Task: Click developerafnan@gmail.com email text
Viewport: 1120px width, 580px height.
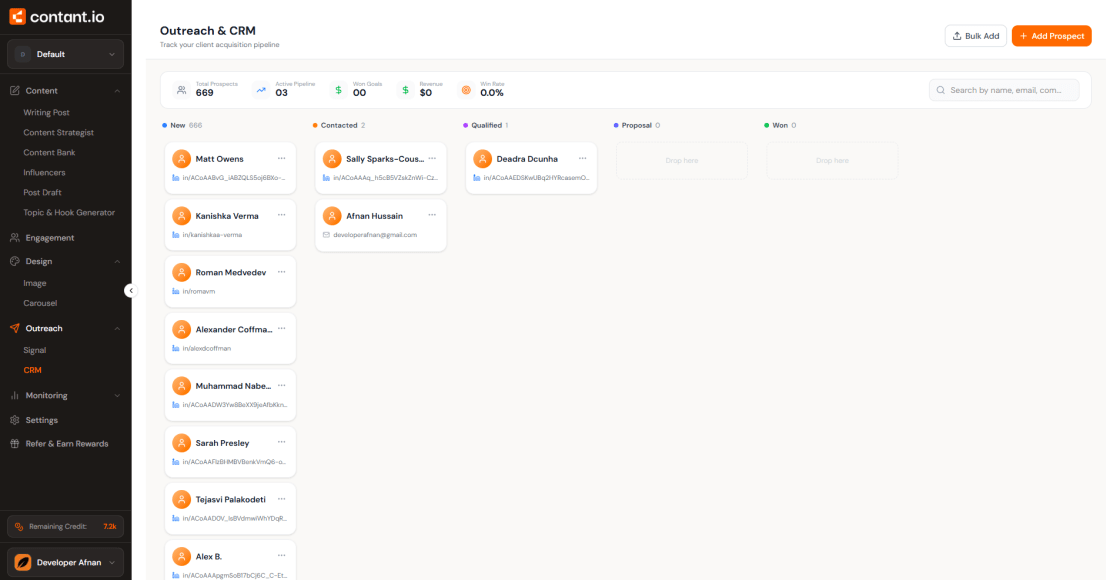Action: (x=375, y=234)
